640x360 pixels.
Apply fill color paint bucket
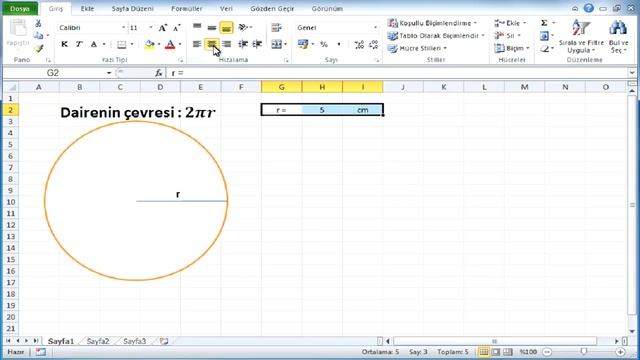pyautogui.click(x=150, y=44)
